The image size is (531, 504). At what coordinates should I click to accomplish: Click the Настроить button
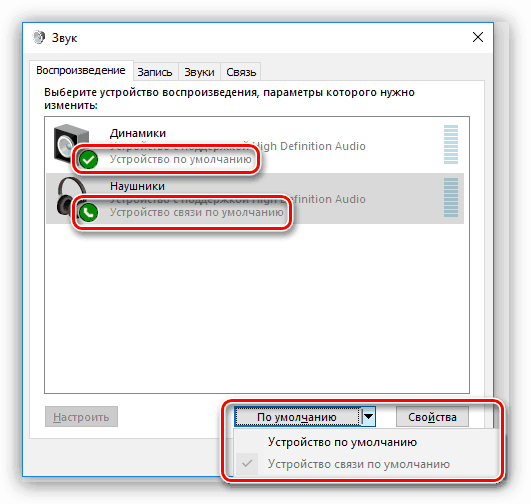pyautogui.click(x=81, y=417)
